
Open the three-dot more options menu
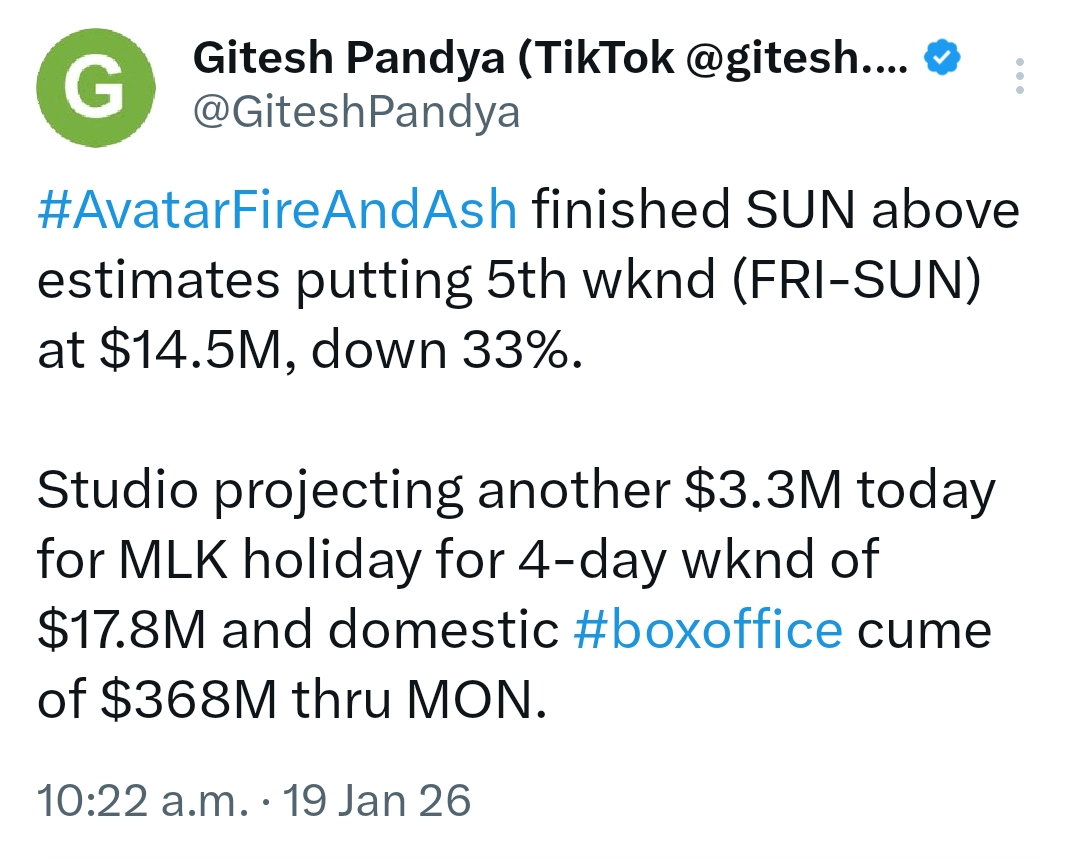pos(1019,76)
